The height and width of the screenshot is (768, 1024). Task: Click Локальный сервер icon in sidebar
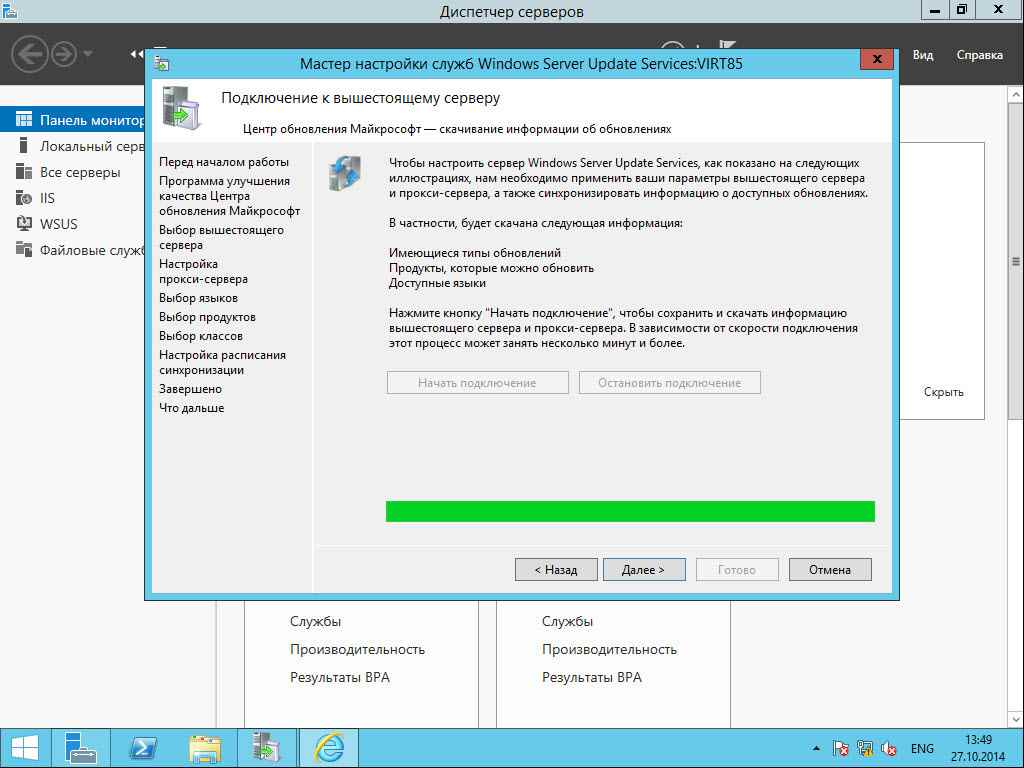(24, 146)
